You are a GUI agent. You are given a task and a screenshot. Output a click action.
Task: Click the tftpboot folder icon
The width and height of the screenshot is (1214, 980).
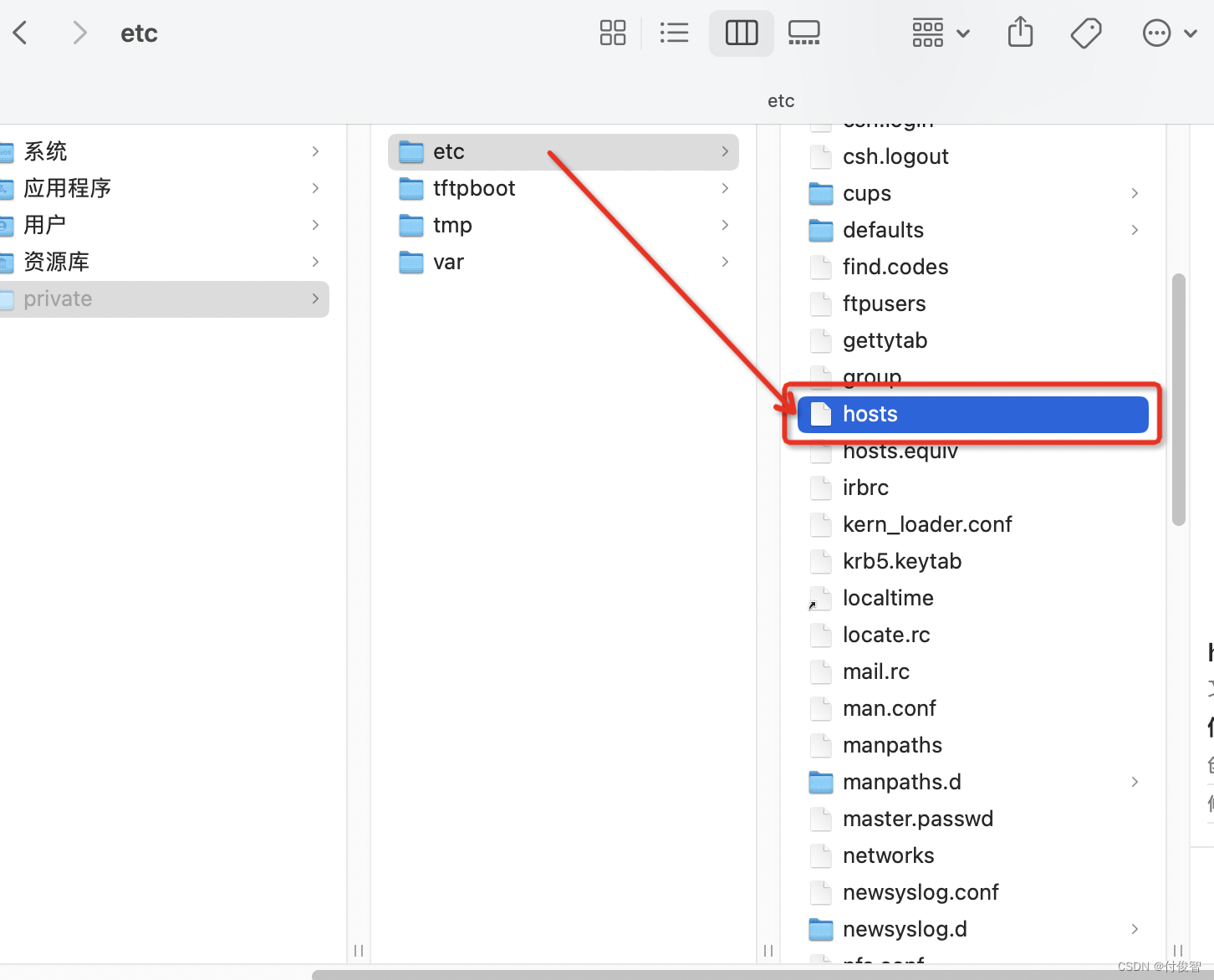pos(411,188)
